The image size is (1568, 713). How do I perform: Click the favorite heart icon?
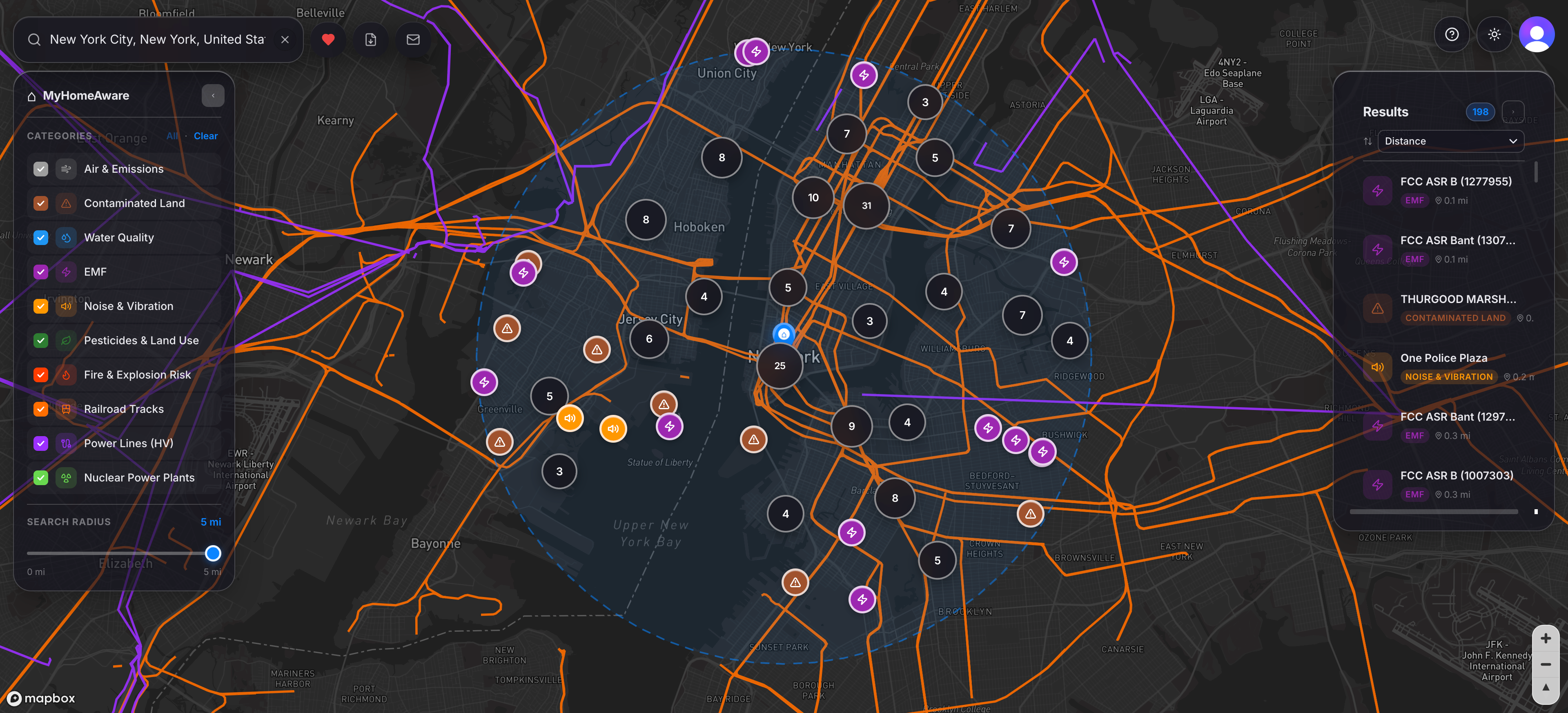click(328, 40)
